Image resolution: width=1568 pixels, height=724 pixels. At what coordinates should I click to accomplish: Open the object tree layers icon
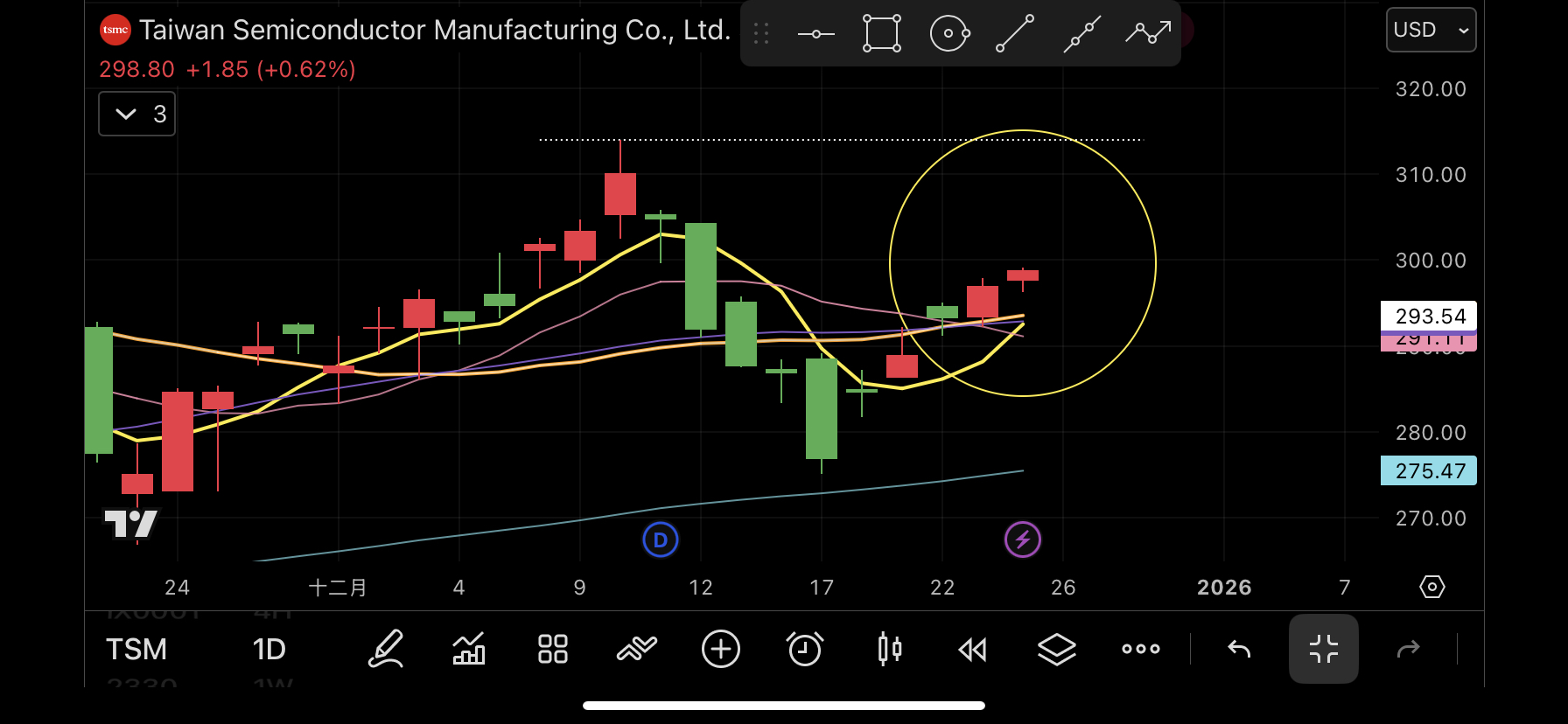click(x=1057, y=649)
